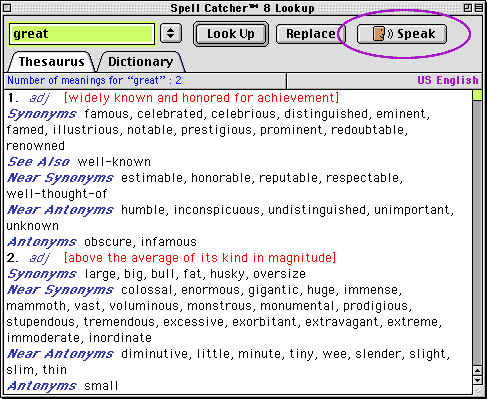Click the near antonym "humble"
Image resolution: width=487 pixels, height=399 pixels.
pos(143,210)
